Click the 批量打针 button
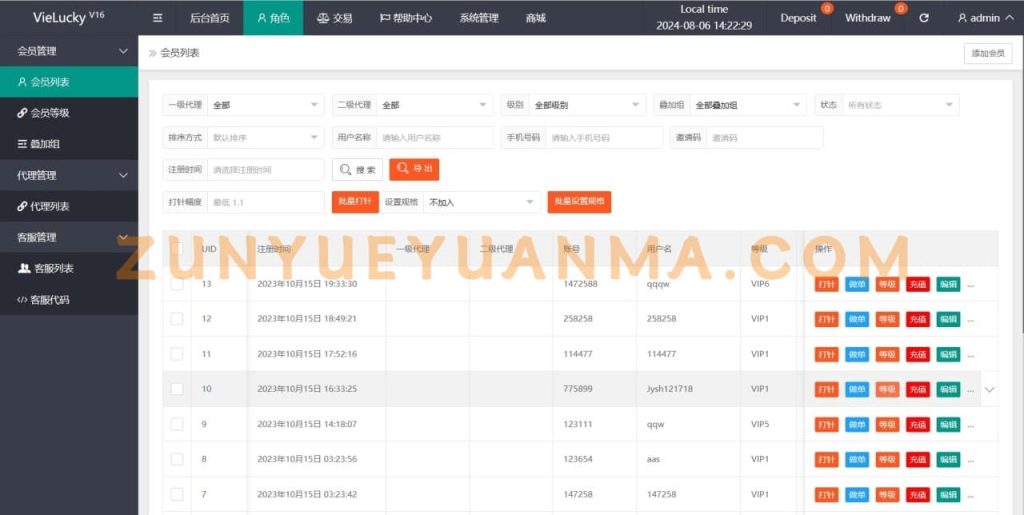 tap(355, 202)
